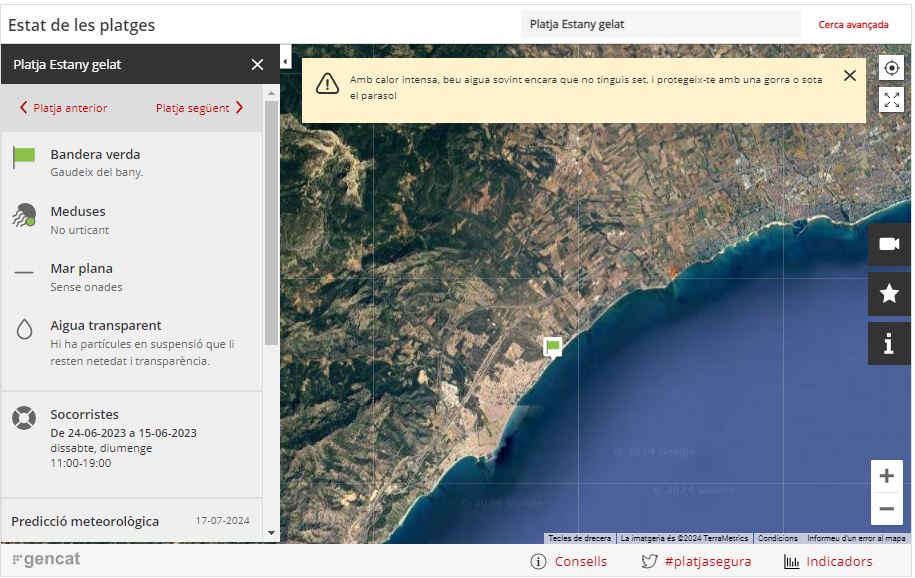Add beach to favorites with star
This screenshot has height=578, width=915.
coord(889,294)
